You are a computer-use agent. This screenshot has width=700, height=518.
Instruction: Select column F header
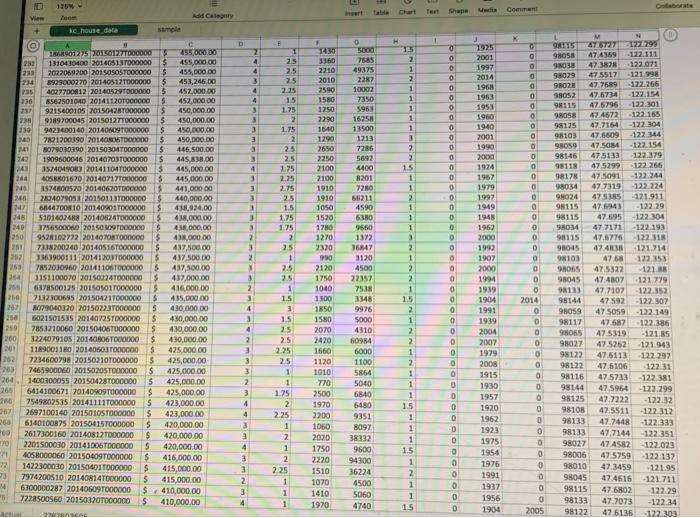coord(317,43)
